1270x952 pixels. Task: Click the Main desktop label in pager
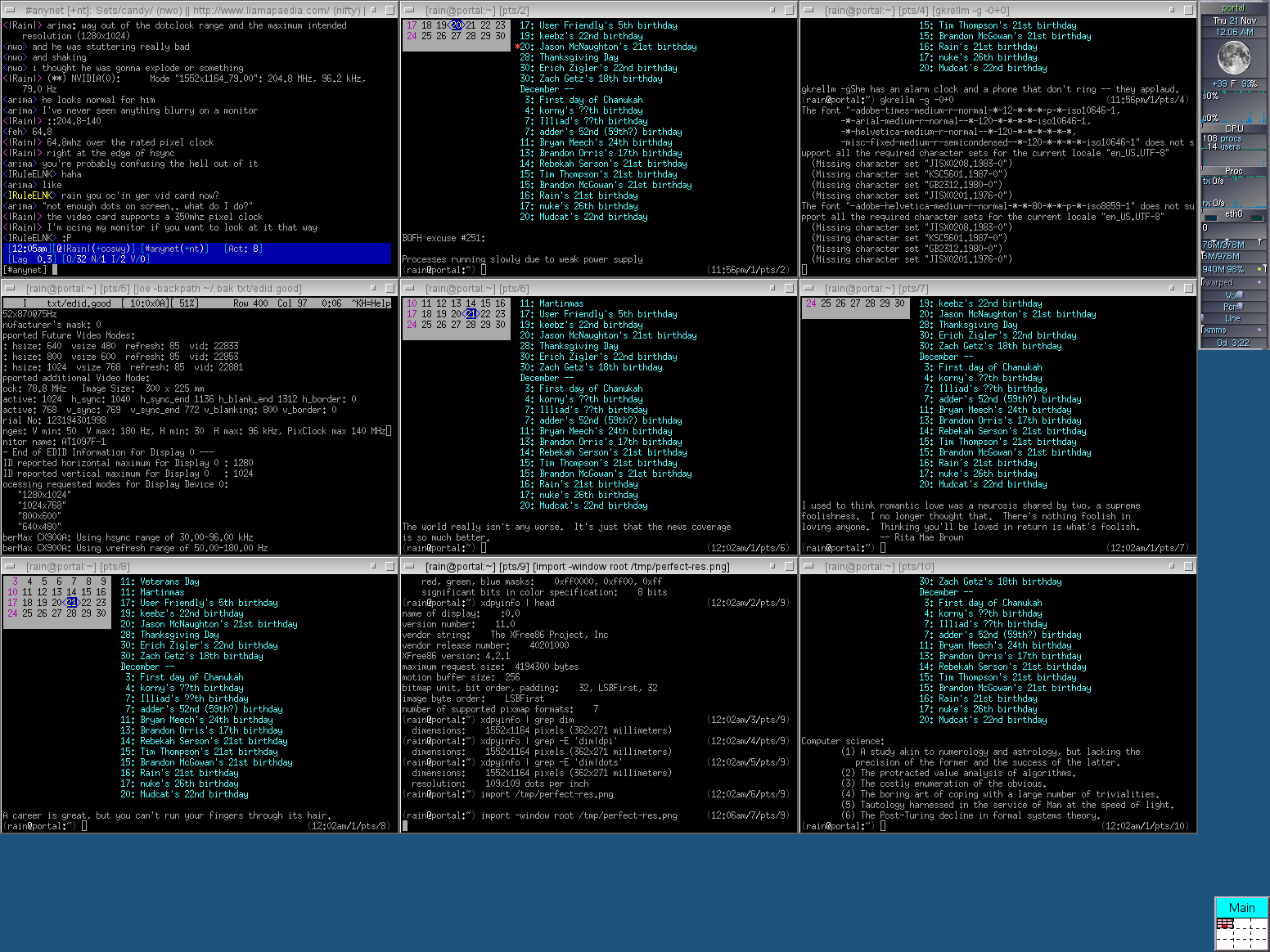coord(1241,907)
